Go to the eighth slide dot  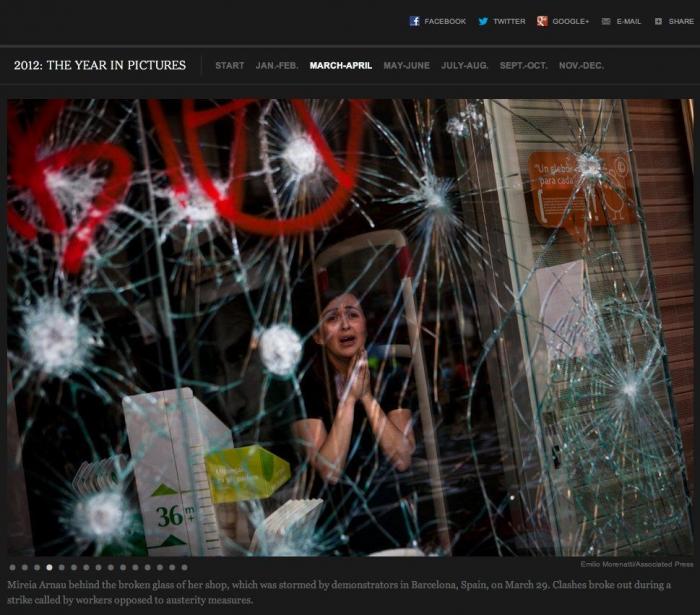[x=98, y=567]
